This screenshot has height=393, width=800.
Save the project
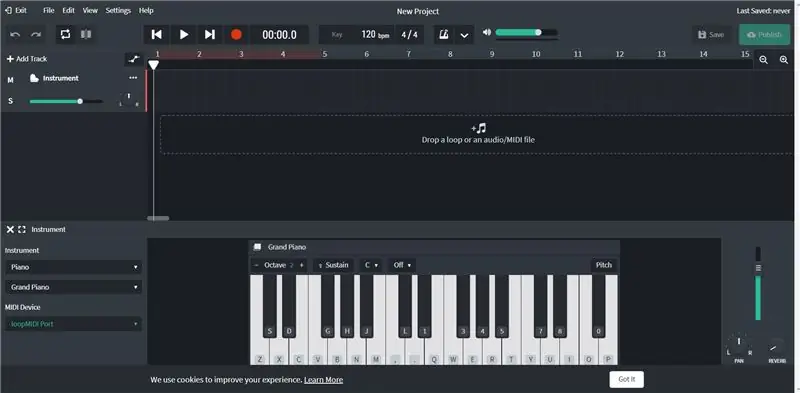711,35
